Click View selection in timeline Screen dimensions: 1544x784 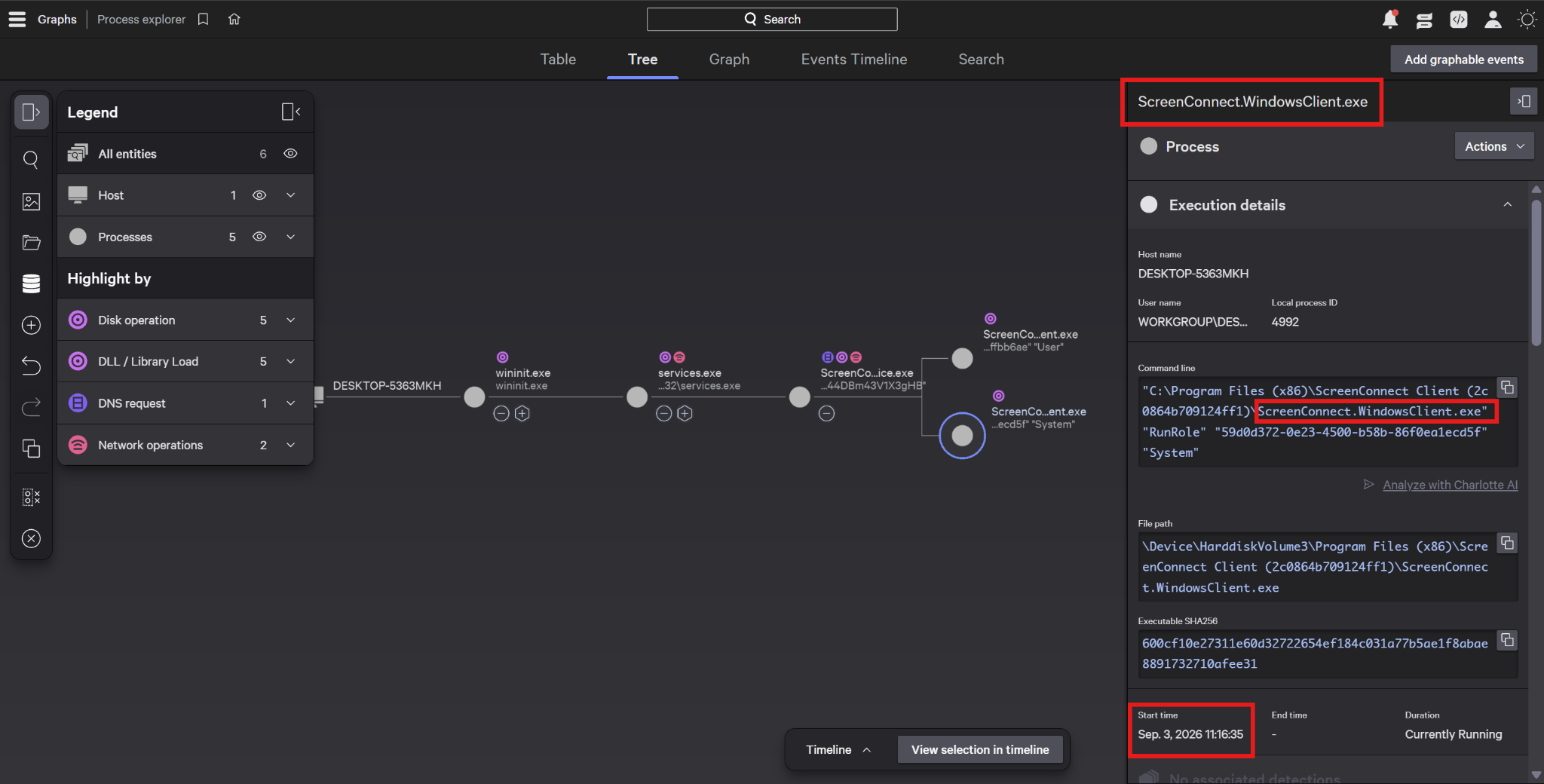[x=980, y=749]
